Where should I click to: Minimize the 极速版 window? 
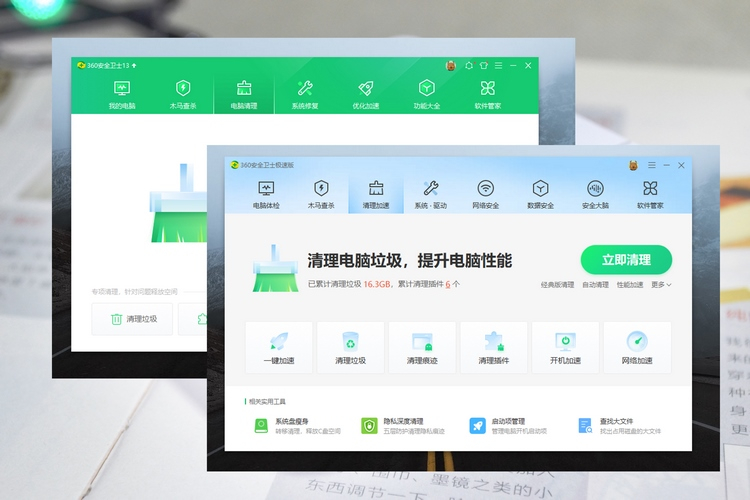pos(666,165)
